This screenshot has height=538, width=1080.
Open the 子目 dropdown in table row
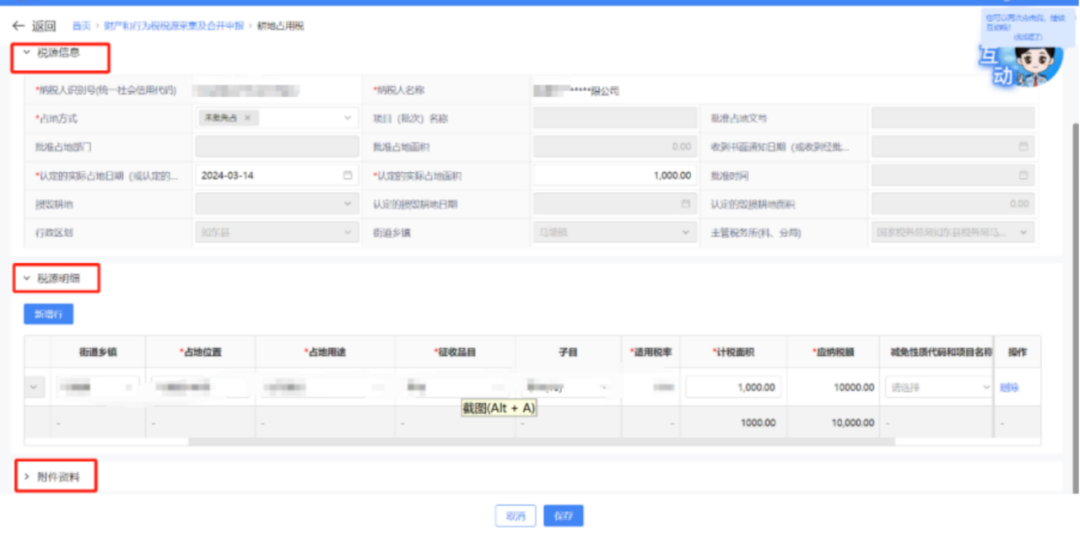click(x=567, y=387)
